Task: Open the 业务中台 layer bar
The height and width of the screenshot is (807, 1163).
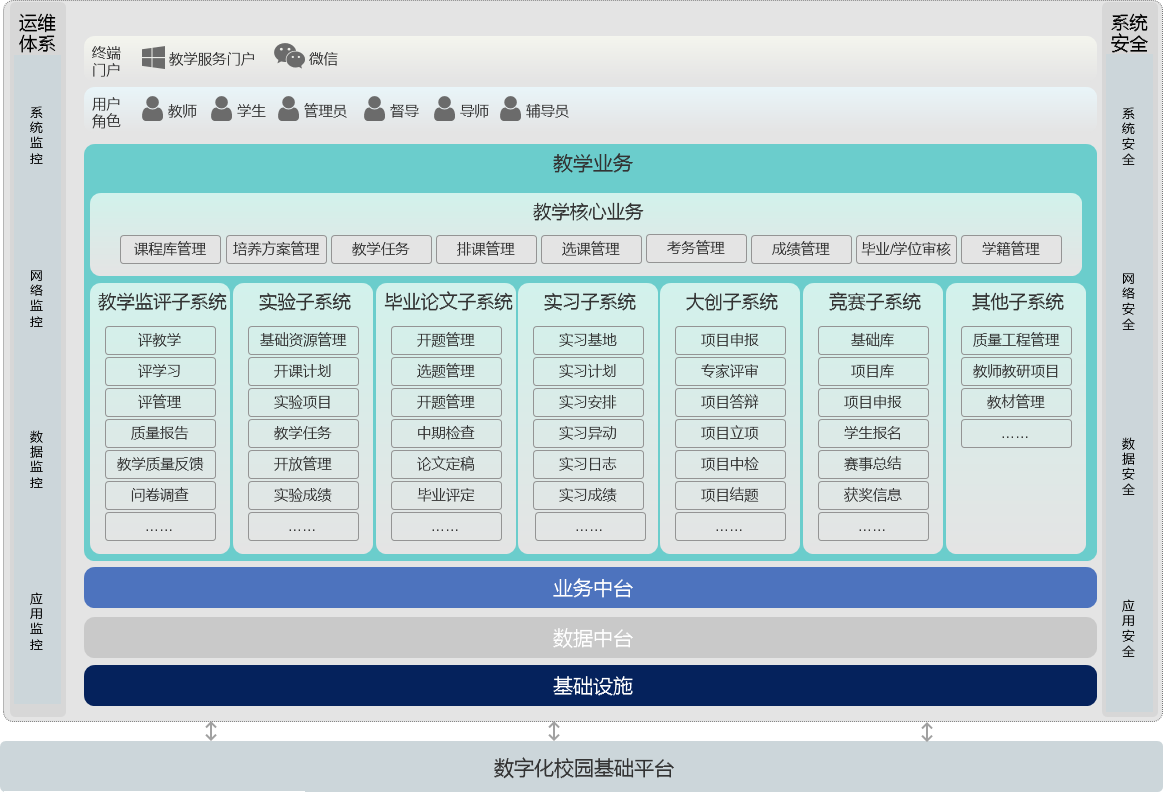Action: pos(590,588)
